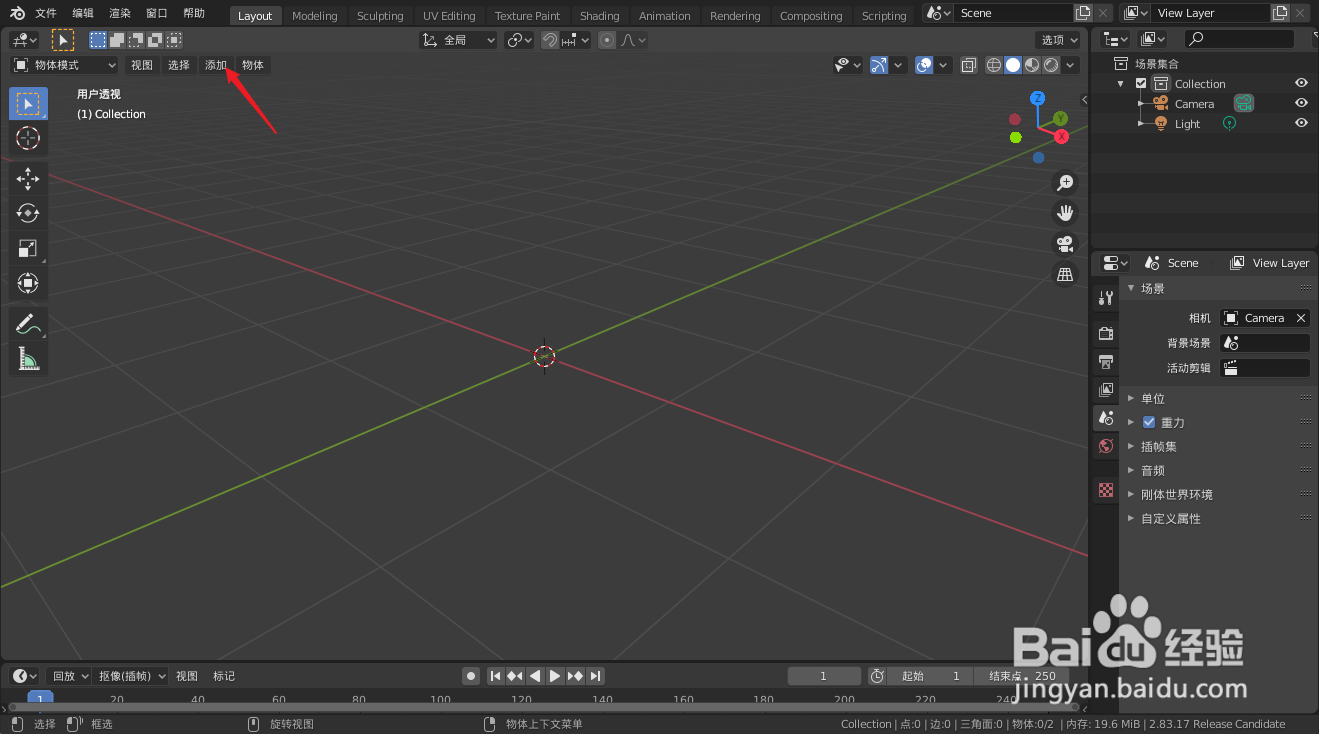
Task: Select the Rotate tool
Action: pos(28,213)
